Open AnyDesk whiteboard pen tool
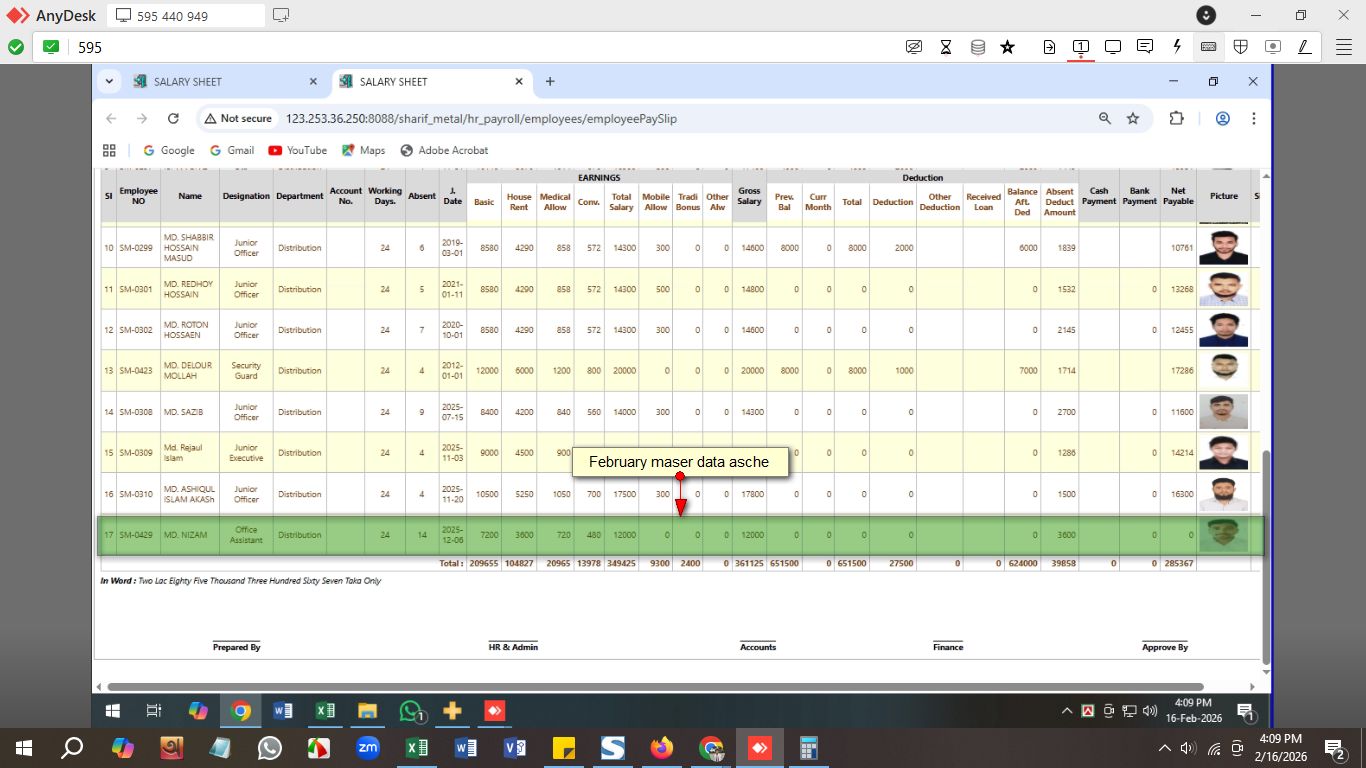 pos(1304,47)
